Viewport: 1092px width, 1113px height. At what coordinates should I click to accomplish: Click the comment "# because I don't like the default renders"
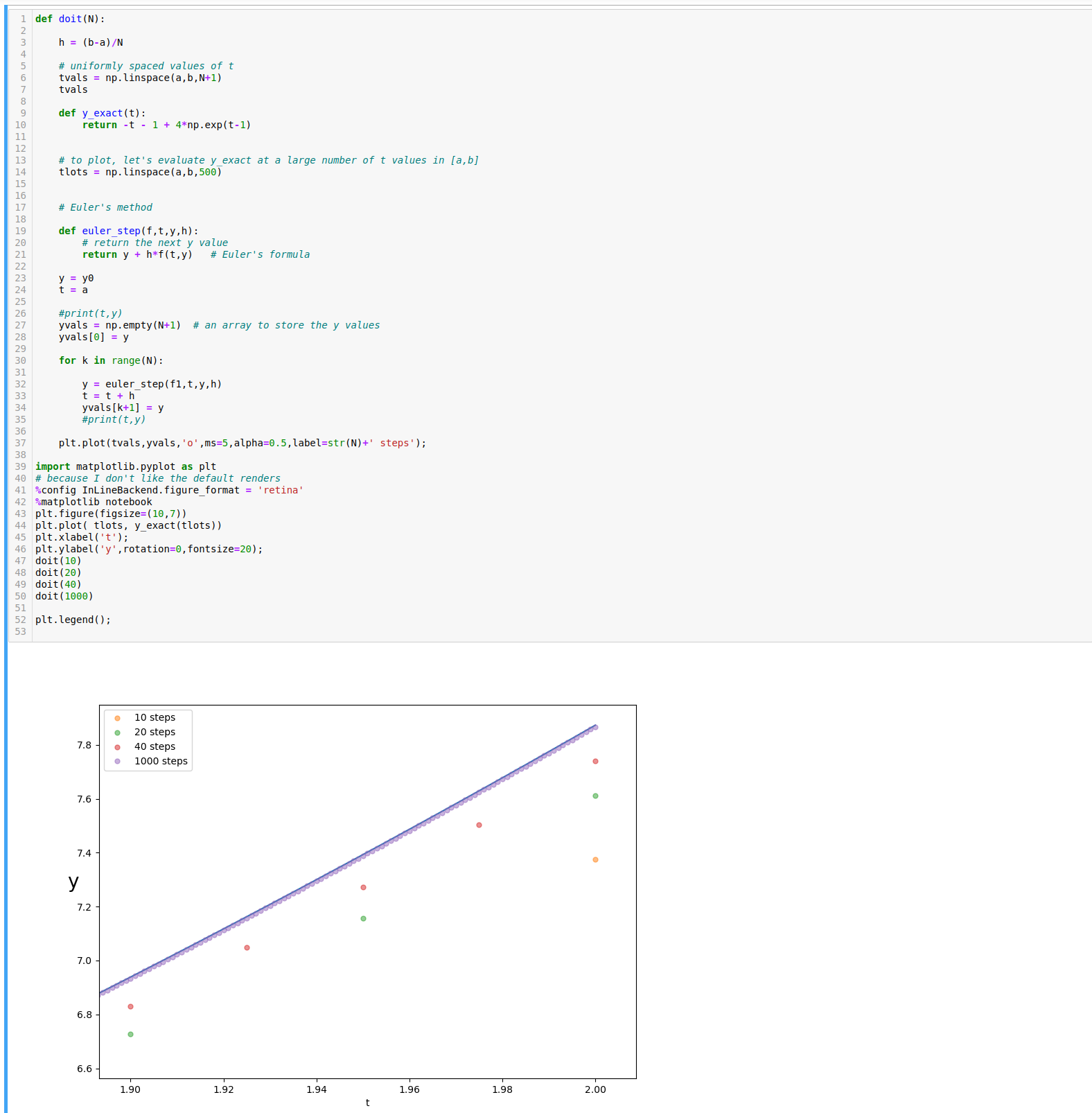(x=158, y=478)
